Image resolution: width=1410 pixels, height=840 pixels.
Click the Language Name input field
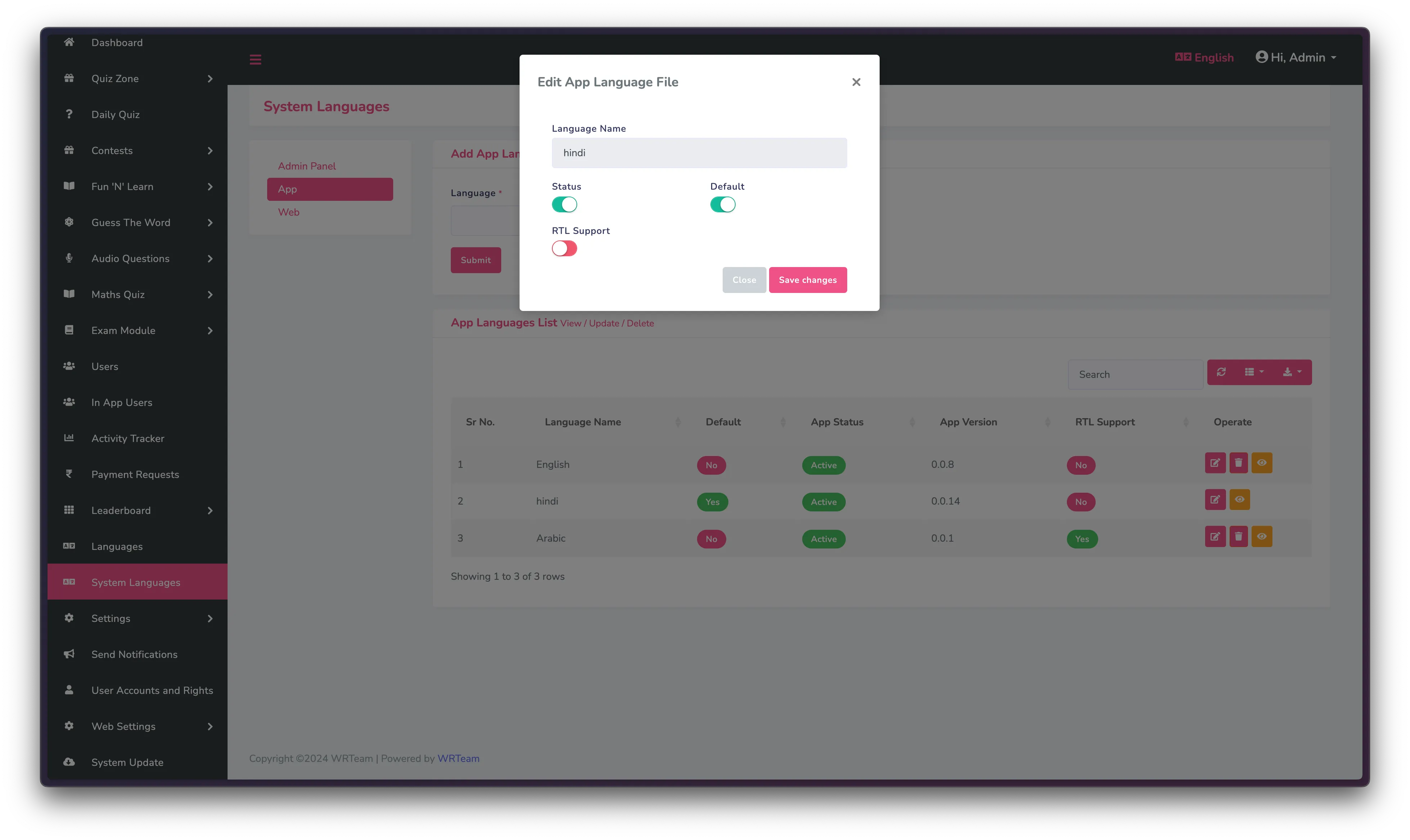[x=699, y=153]
